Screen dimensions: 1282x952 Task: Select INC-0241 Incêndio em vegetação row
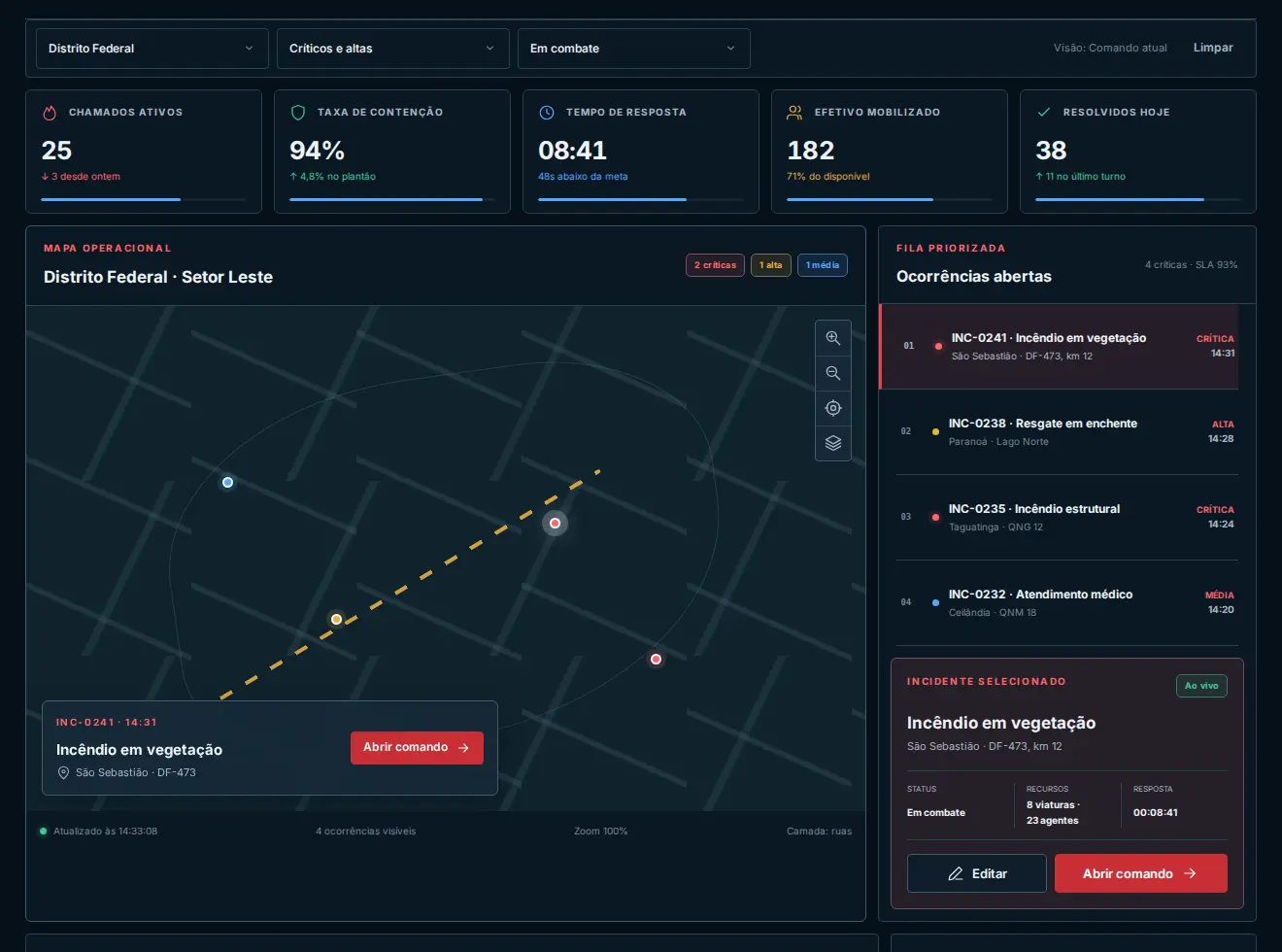pos(1059,347)
